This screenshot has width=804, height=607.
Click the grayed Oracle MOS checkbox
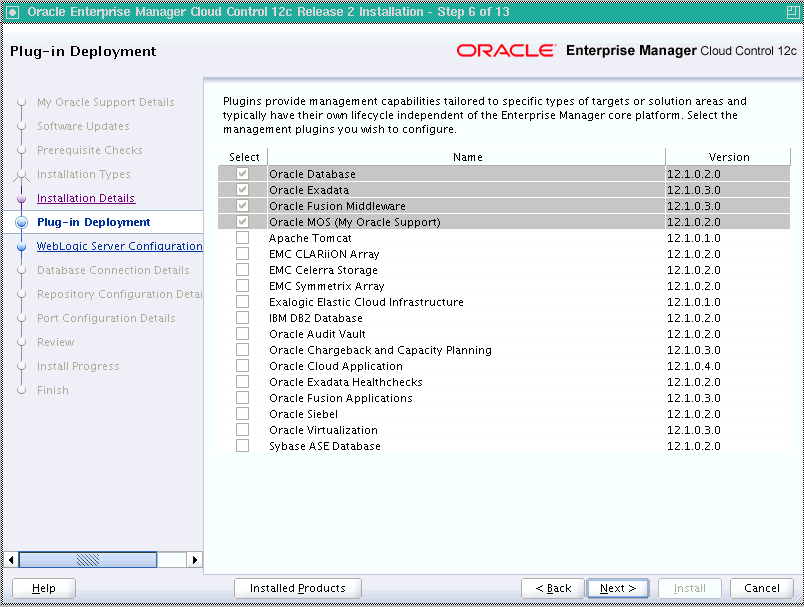point(243,222)
